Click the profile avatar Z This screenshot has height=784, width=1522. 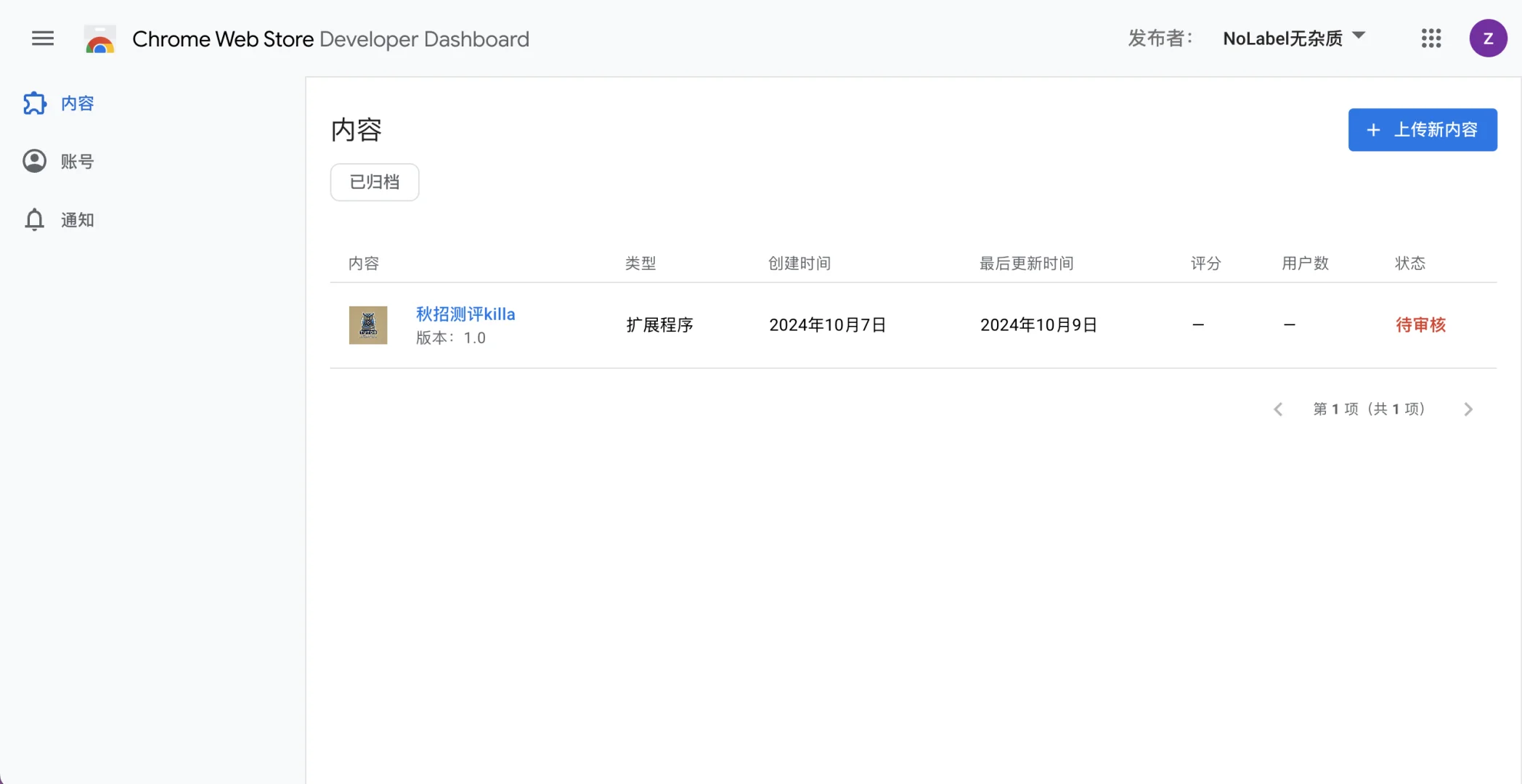(x=1489, y=38)
